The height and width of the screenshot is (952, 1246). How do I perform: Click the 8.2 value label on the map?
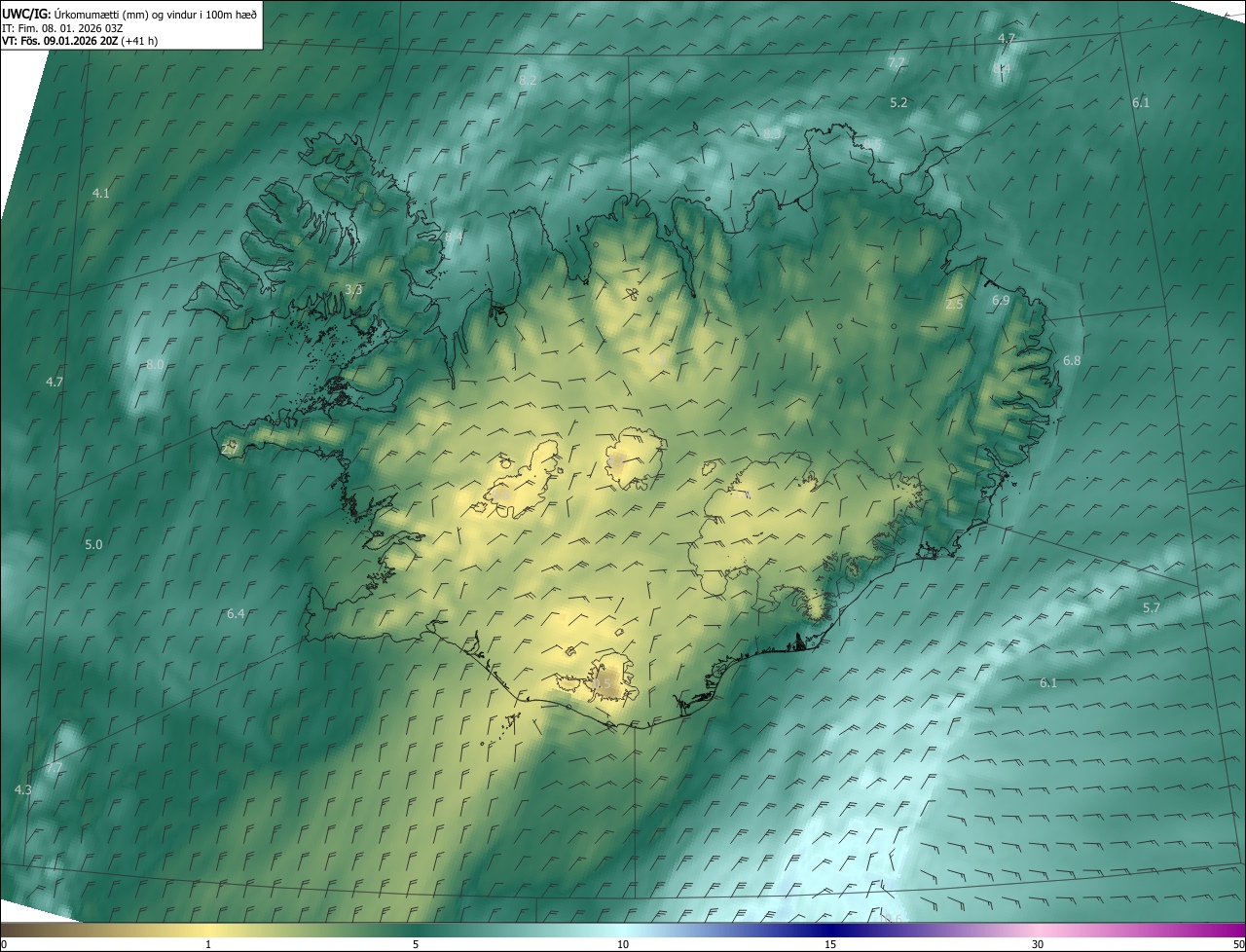click(x=529, y=80)
